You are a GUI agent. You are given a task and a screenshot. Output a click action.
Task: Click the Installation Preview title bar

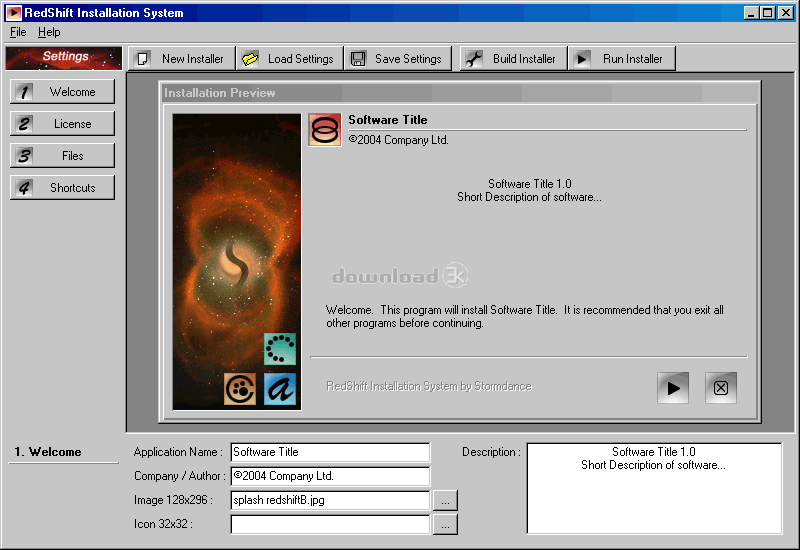coord(460,93)
